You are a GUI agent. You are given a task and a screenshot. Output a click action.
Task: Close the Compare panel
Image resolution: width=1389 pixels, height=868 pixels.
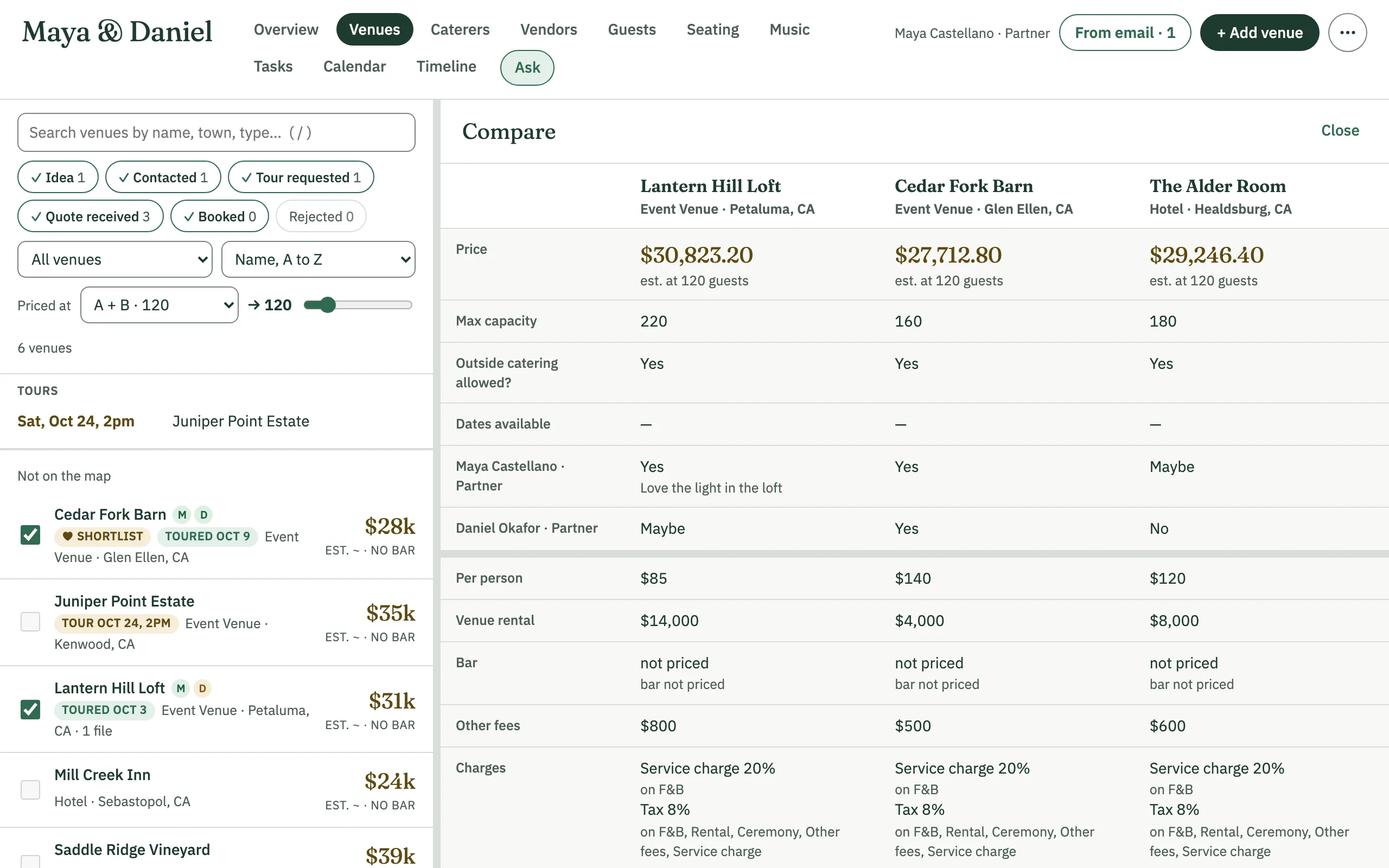(x=1340, y=131)
